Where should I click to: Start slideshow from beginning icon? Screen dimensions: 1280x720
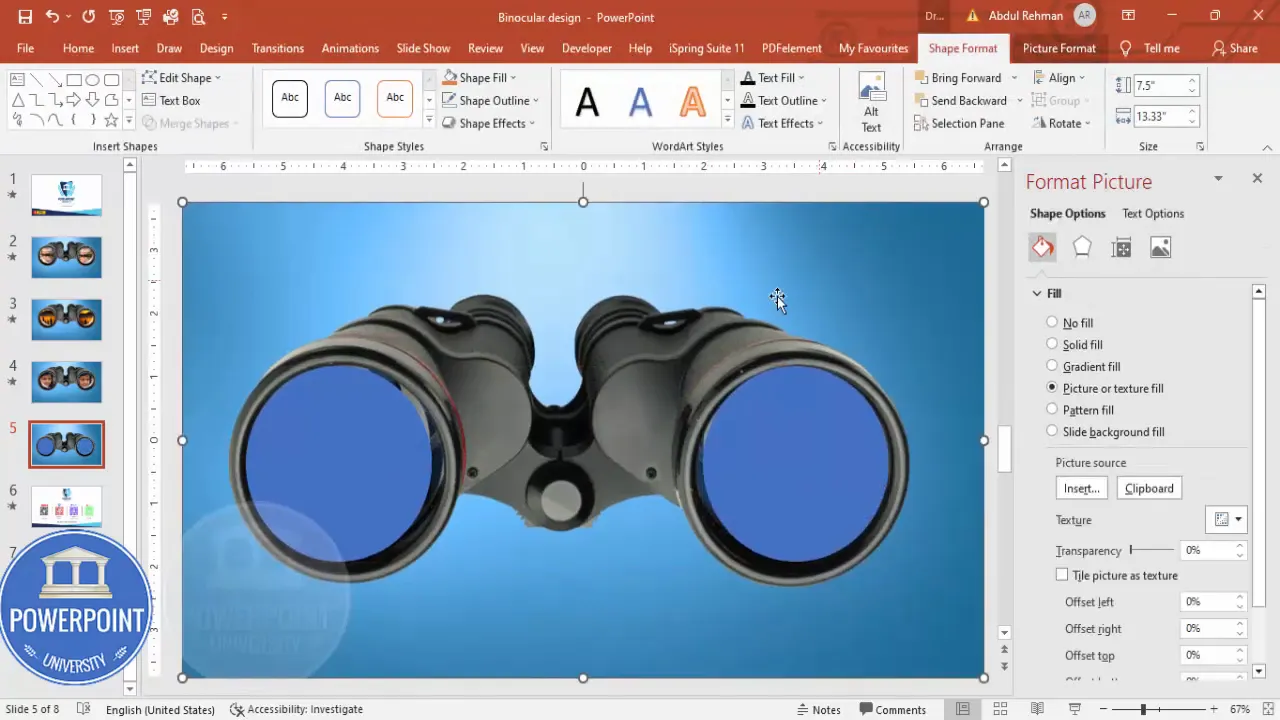coord(117,17)
